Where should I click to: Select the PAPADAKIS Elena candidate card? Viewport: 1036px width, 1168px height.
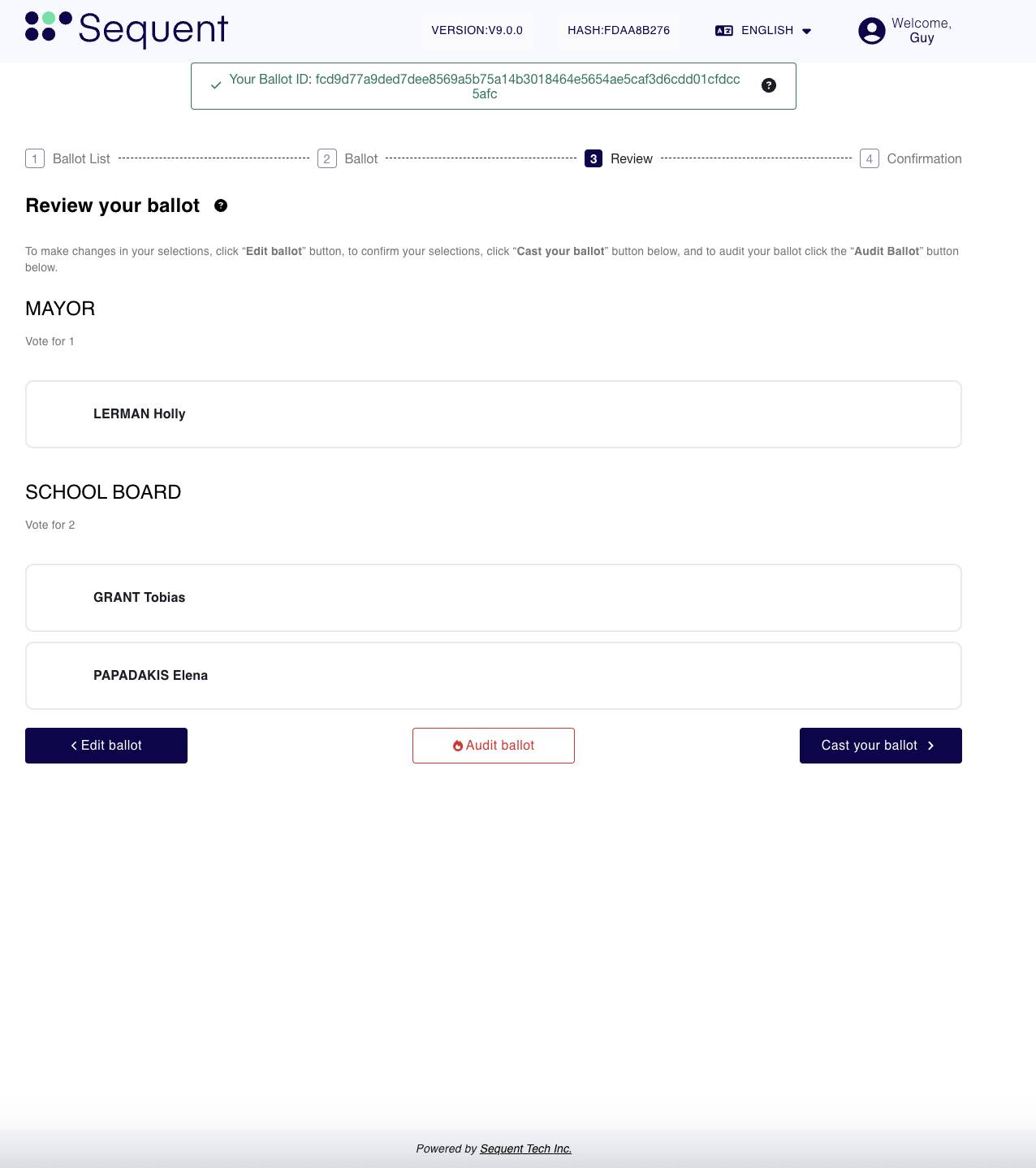coord(493,675)
